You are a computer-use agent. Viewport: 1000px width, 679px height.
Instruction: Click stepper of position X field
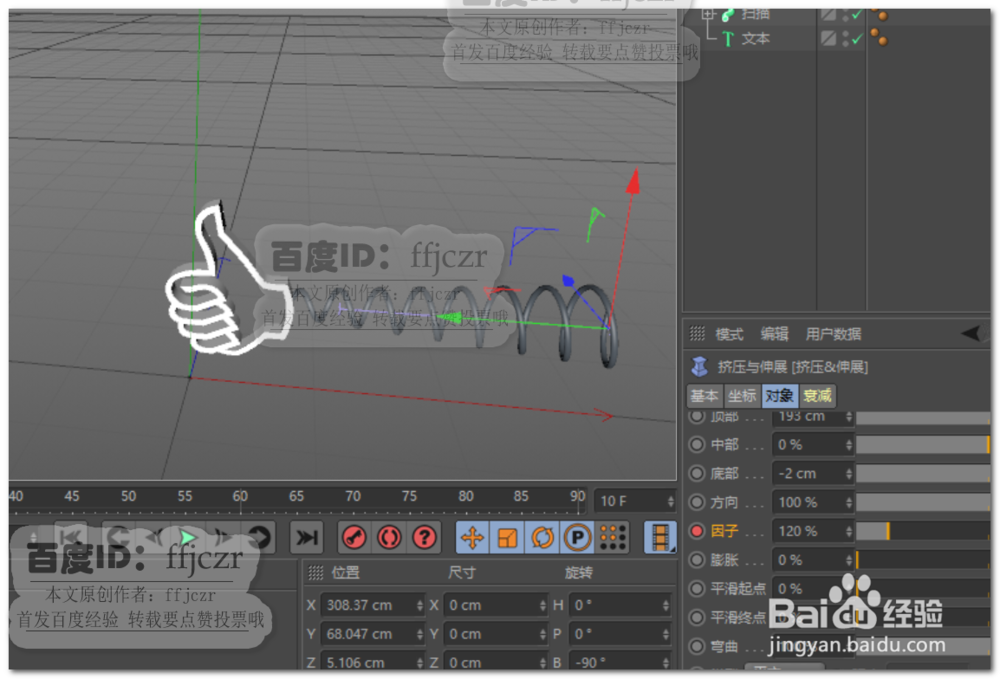pos(419,605)
